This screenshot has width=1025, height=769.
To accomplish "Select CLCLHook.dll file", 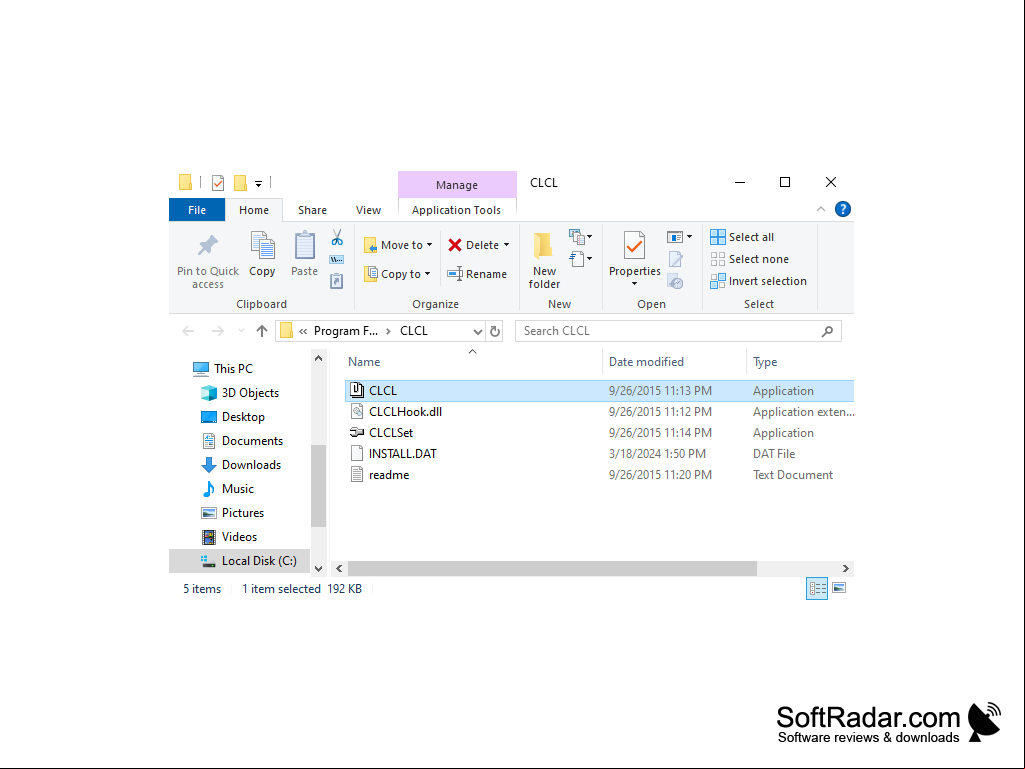I will [599, 412].
